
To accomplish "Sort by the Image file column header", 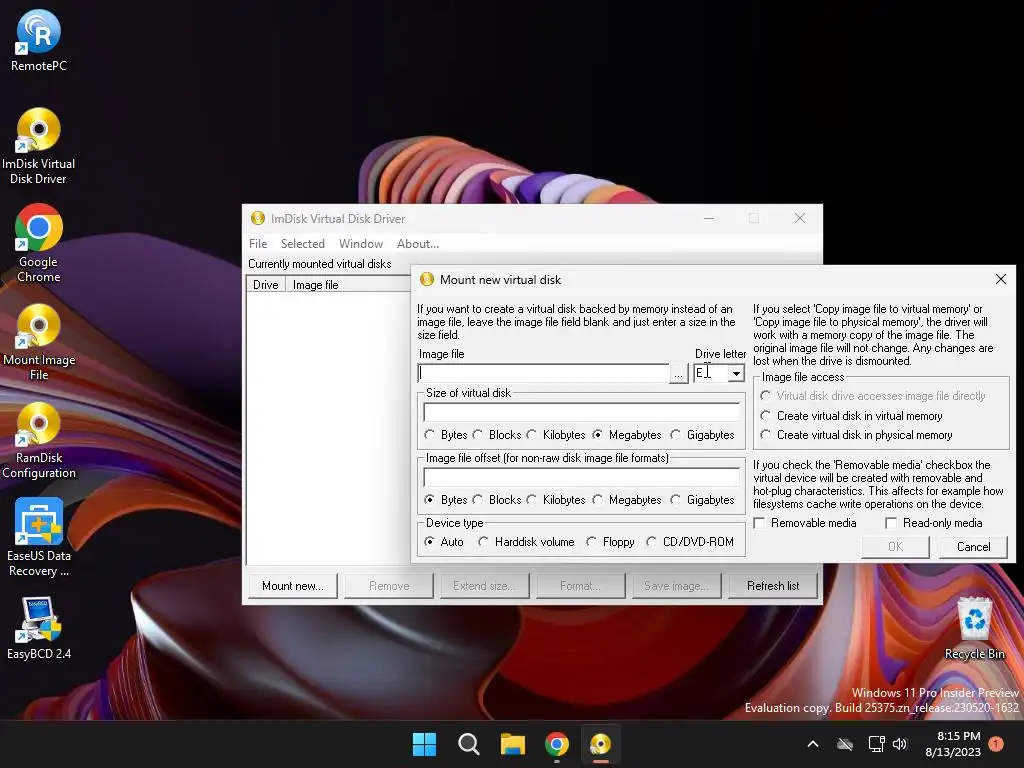I will 348,285.
